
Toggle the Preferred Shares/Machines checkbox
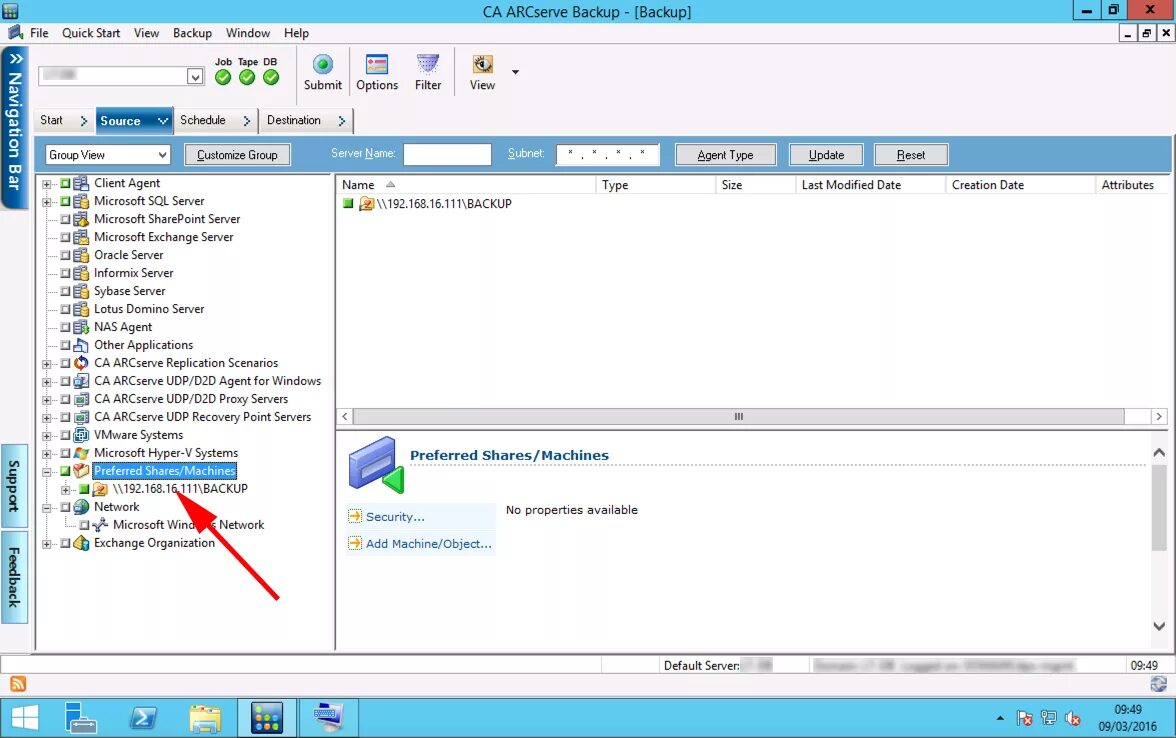point(65,471)
